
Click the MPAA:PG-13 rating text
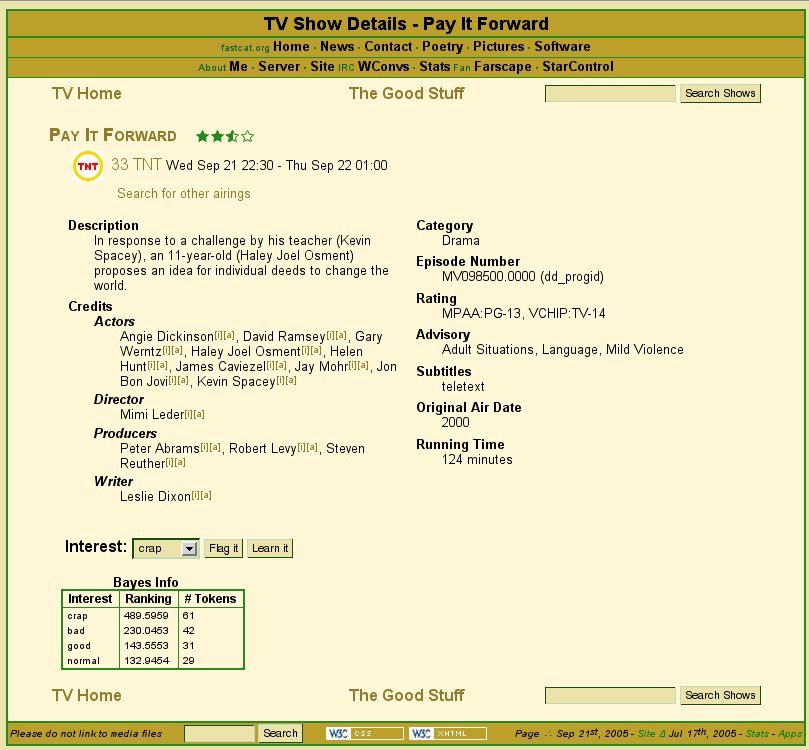(x=481, y=313)
